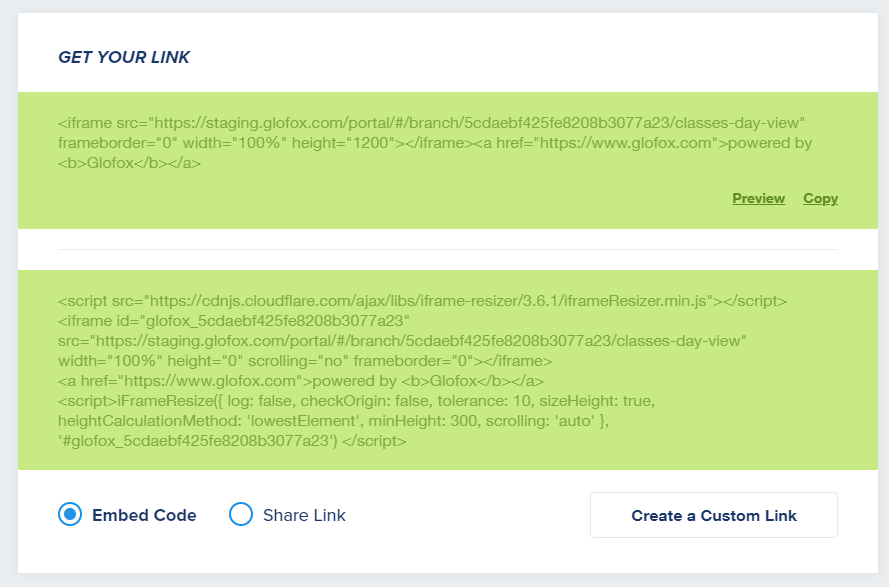Click the heightCalculationMethod 'lowestElement' line
The height and width of the screenshot is (587, 889).
[x=333, y=421]
